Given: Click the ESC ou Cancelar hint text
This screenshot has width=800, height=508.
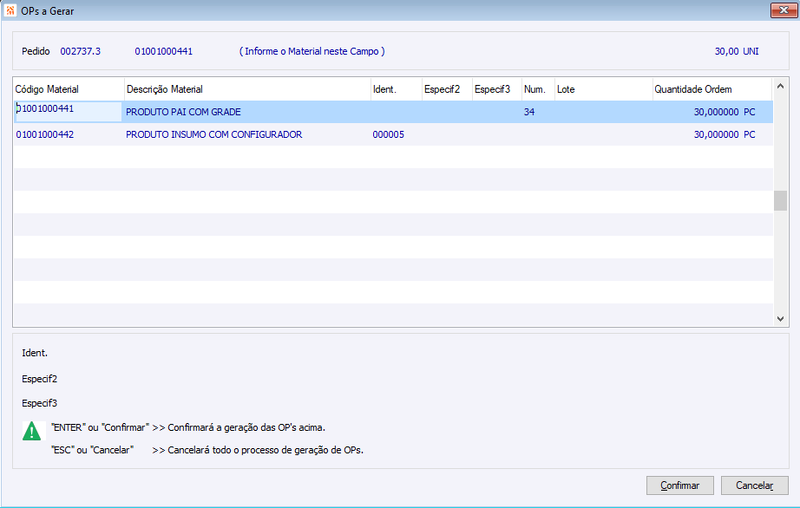Looking at the screenshot, I should pyautogui.click(x=207, y=450).
